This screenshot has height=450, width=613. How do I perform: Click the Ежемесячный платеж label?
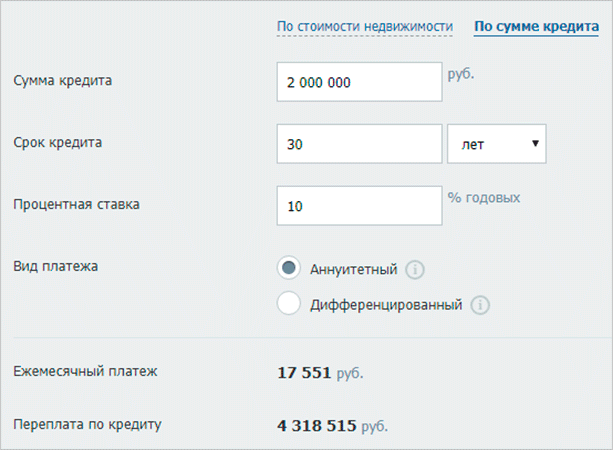pyautogui.click(x=86, y=372)
